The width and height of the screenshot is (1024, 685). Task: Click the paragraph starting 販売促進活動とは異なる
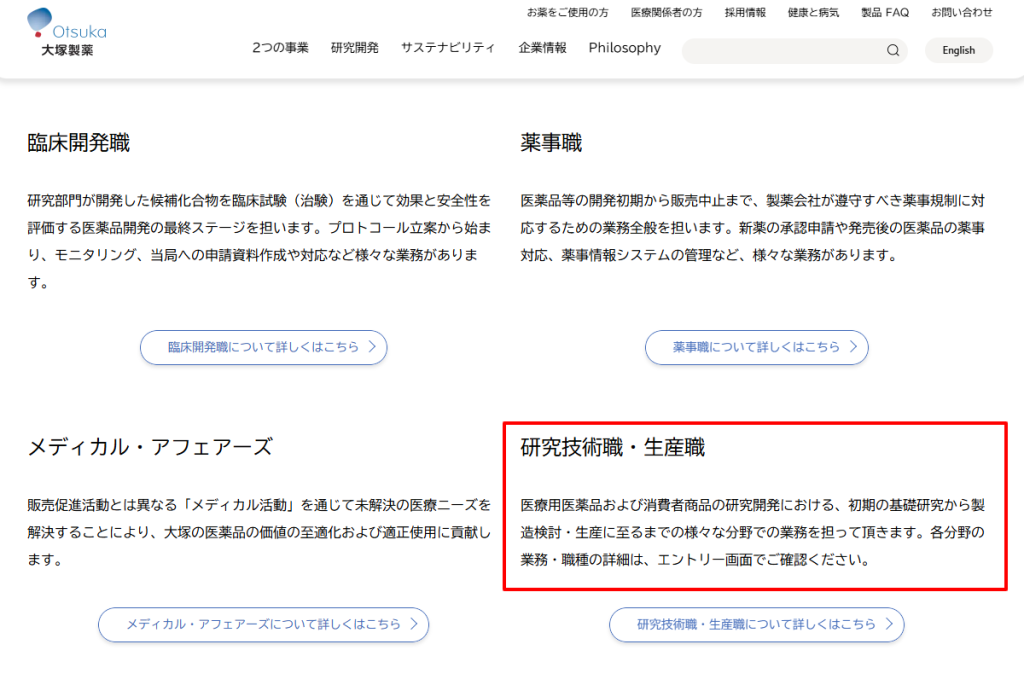click(x=259, y=532)
